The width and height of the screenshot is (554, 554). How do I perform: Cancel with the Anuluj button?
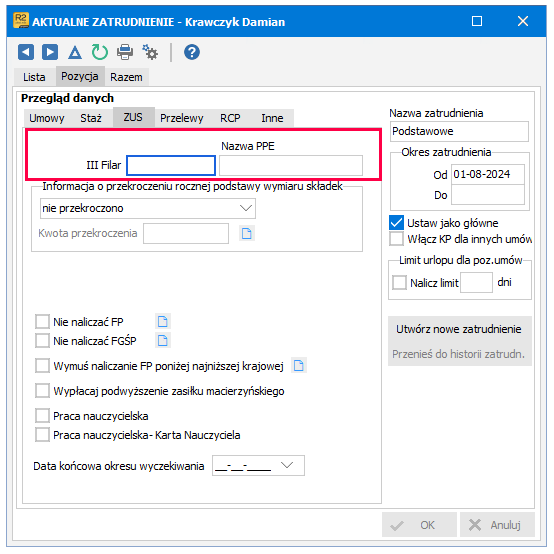(x=497, y=525)
